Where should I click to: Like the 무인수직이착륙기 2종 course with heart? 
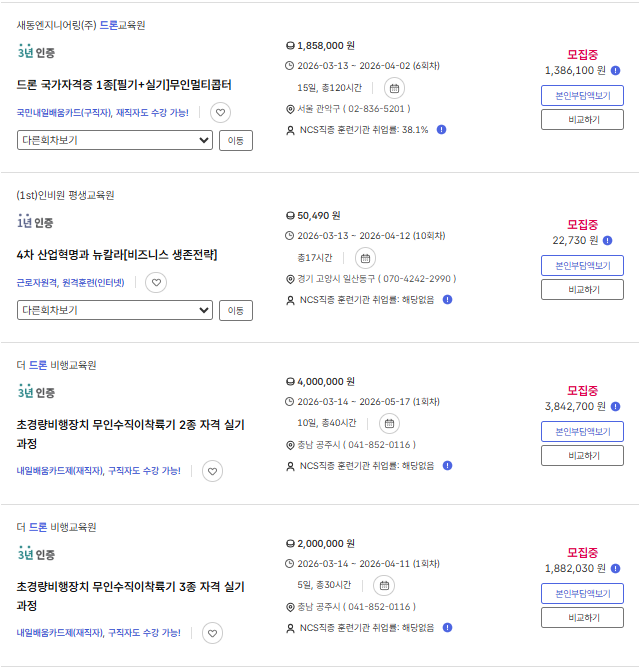pos(212,471)
